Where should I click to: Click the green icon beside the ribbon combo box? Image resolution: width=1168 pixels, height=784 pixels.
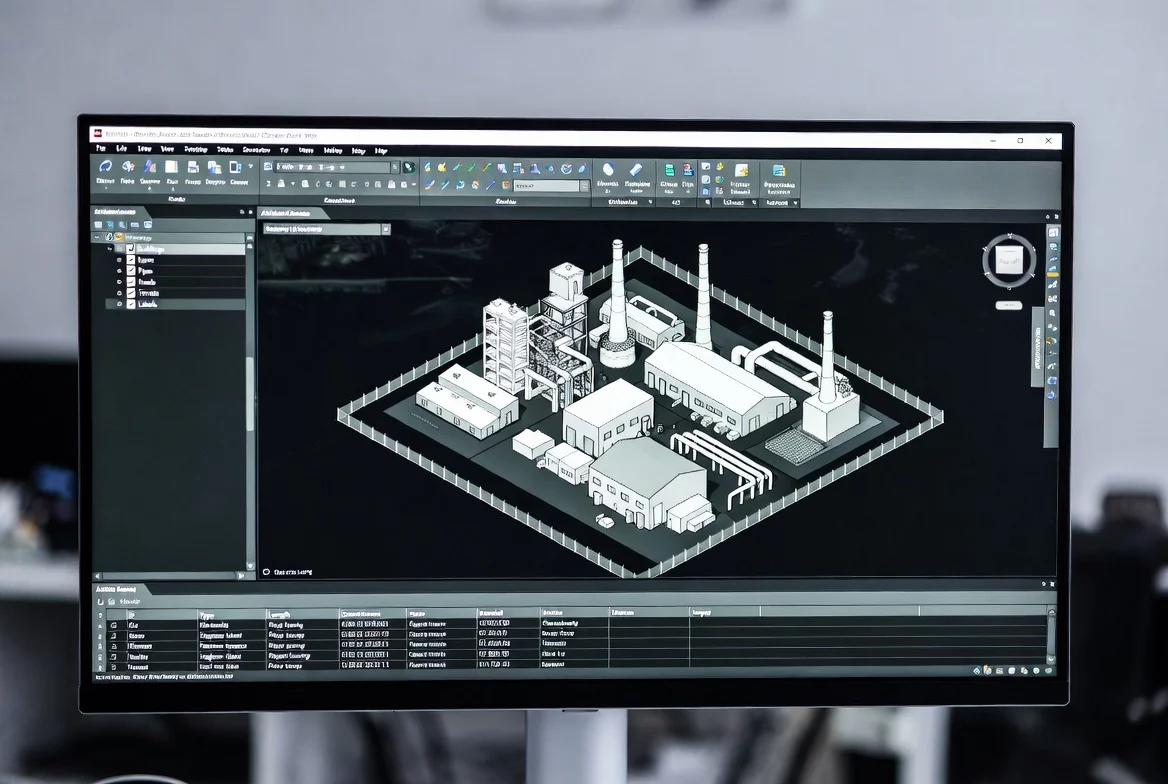pyautogui.click(x=408, y=167)
